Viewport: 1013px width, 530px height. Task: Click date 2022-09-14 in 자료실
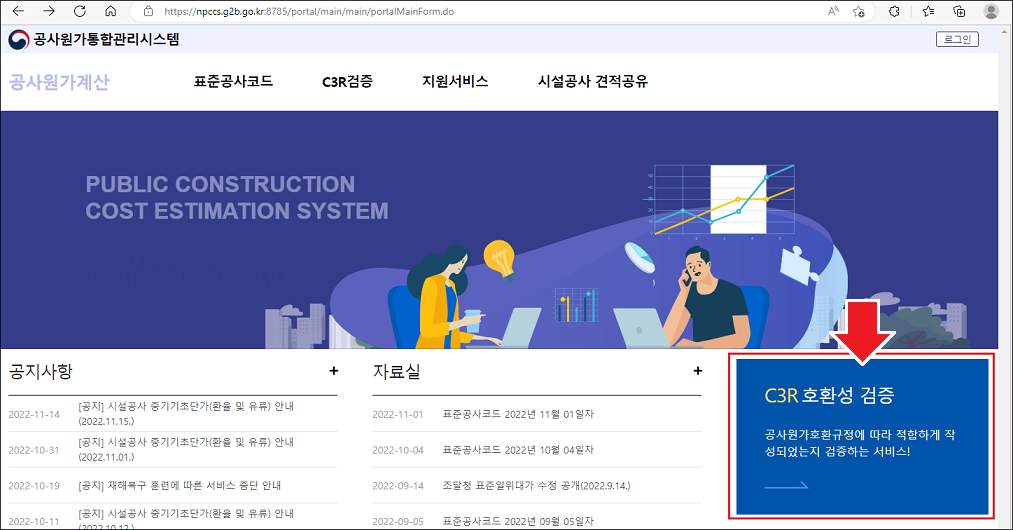(x=398, y=486)
